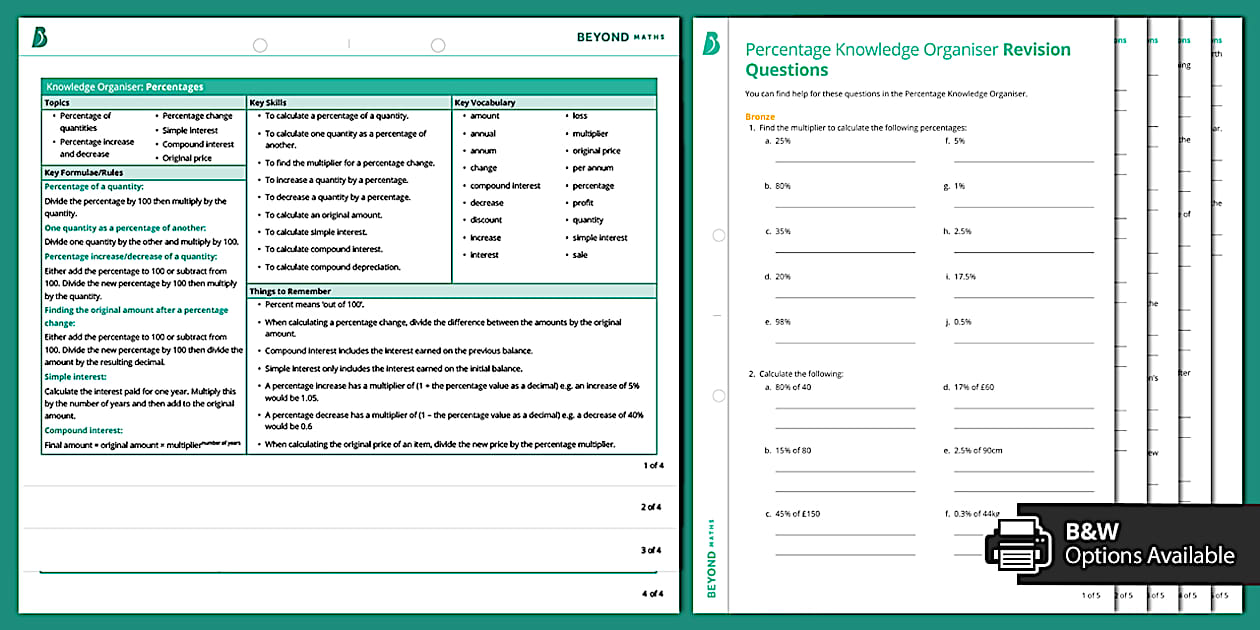Click the Beyond logo beside the Revision Questions title

pyautogui.click(x=711, y=44)
